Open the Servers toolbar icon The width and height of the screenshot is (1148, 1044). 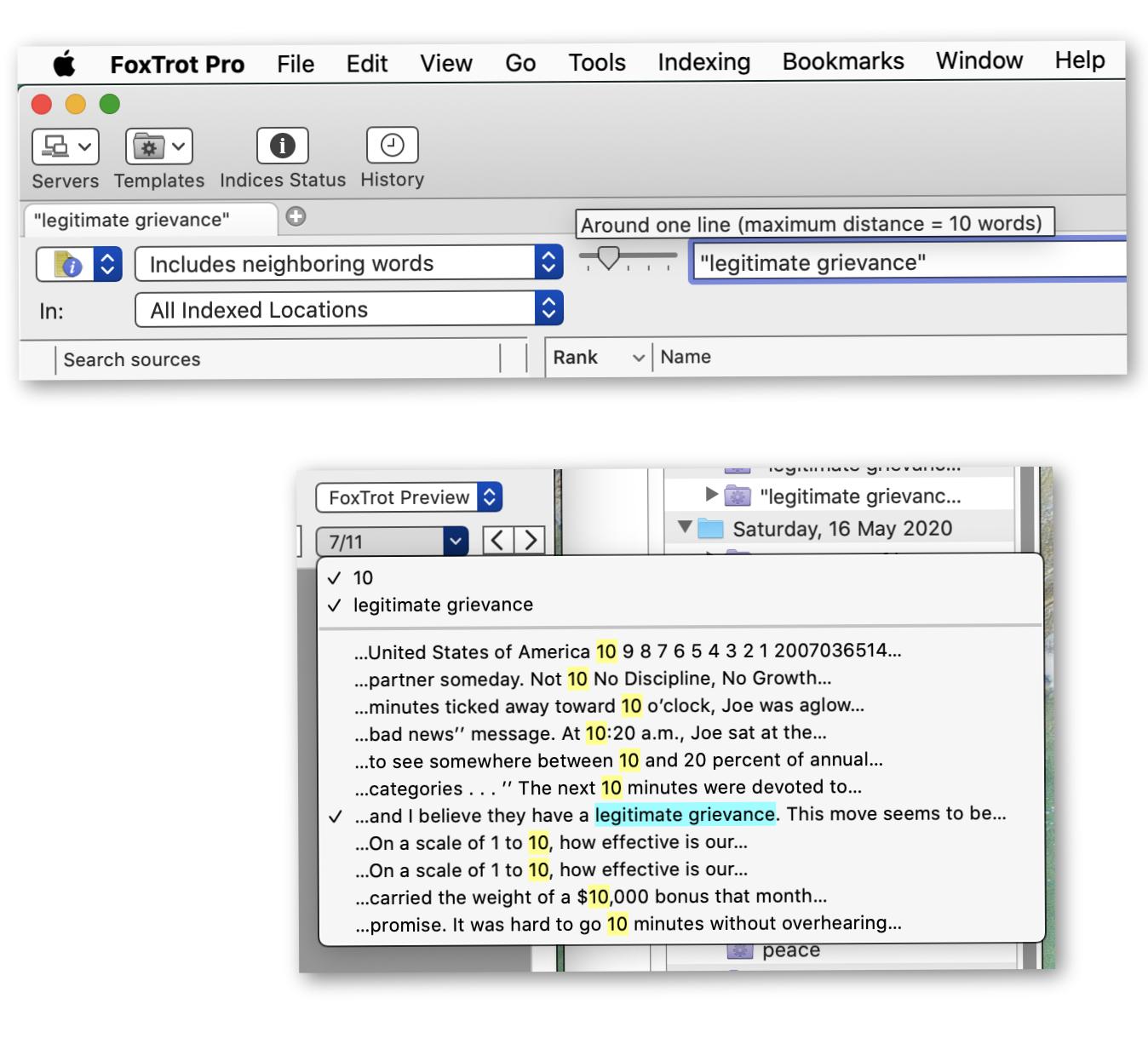coord(65,146)
